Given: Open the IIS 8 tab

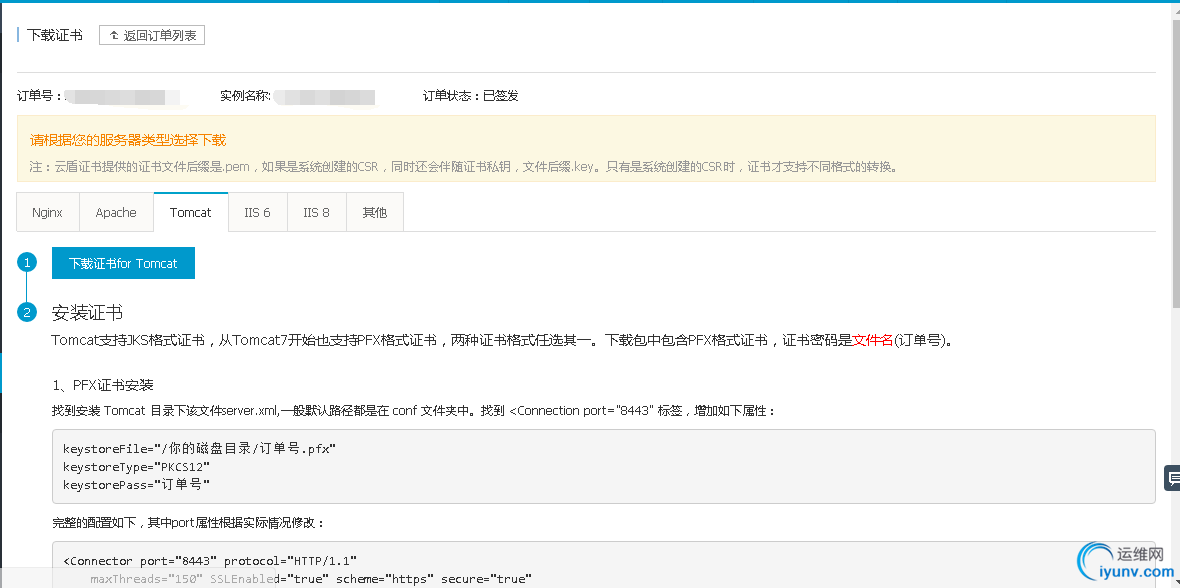Looking at the screenshot, I should tap(317, 212).
